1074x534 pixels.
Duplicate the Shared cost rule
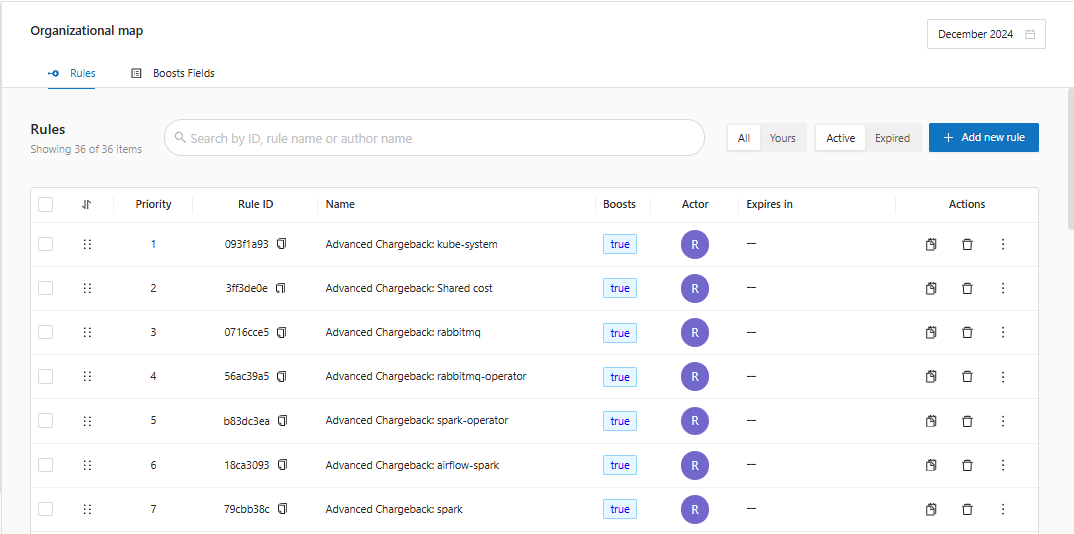[931, 289]
